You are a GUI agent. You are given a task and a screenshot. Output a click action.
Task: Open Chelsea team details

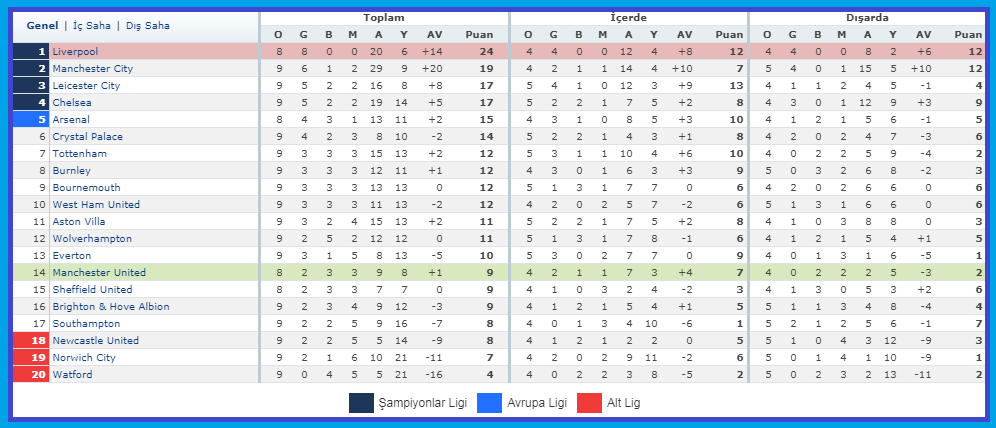point(72,102)
